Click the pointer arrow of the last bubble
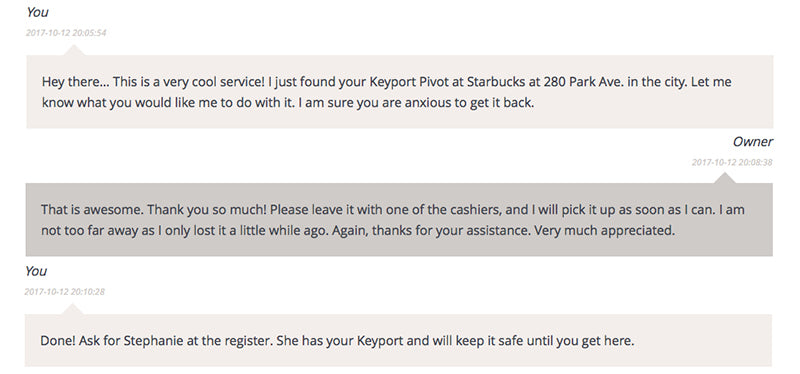 (x=72, y=309)
